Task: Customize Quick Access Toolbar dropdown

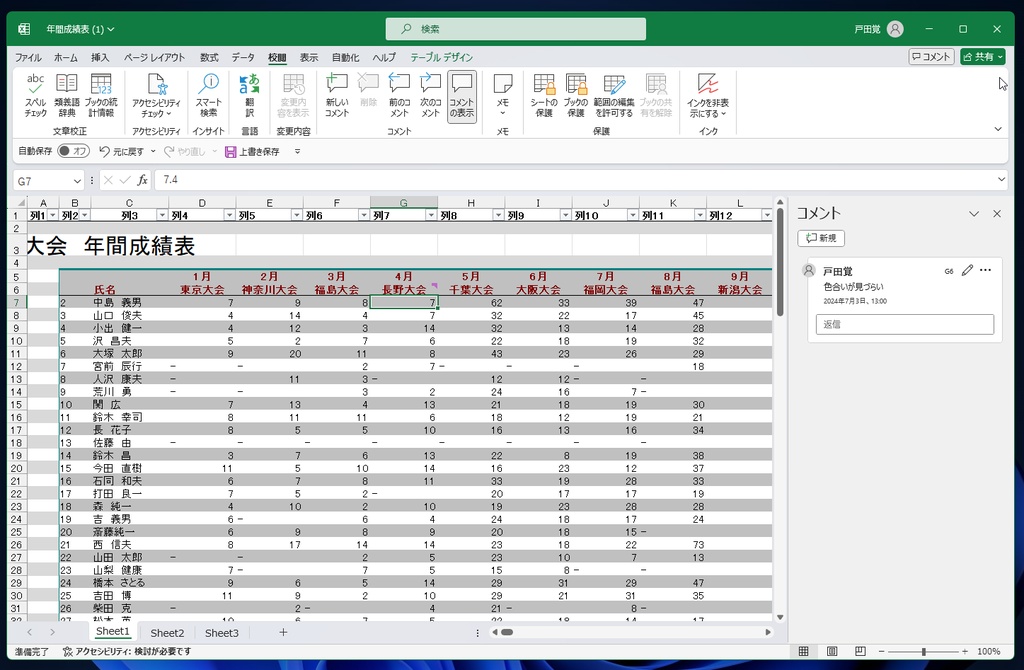Action: (x=297, y=152)
